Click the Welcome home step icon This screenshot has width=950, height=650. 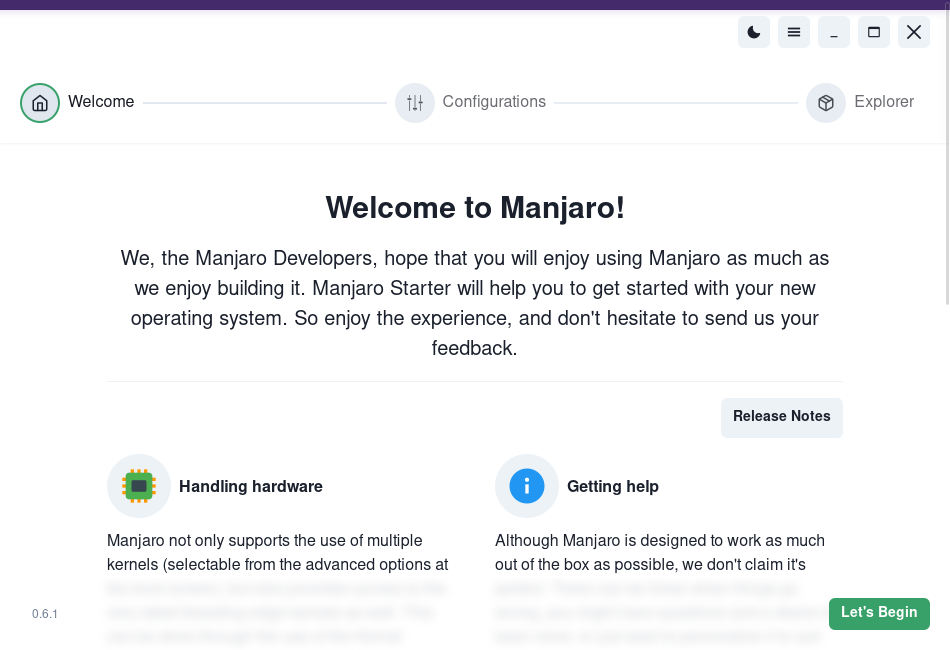[x=40, y=103]
